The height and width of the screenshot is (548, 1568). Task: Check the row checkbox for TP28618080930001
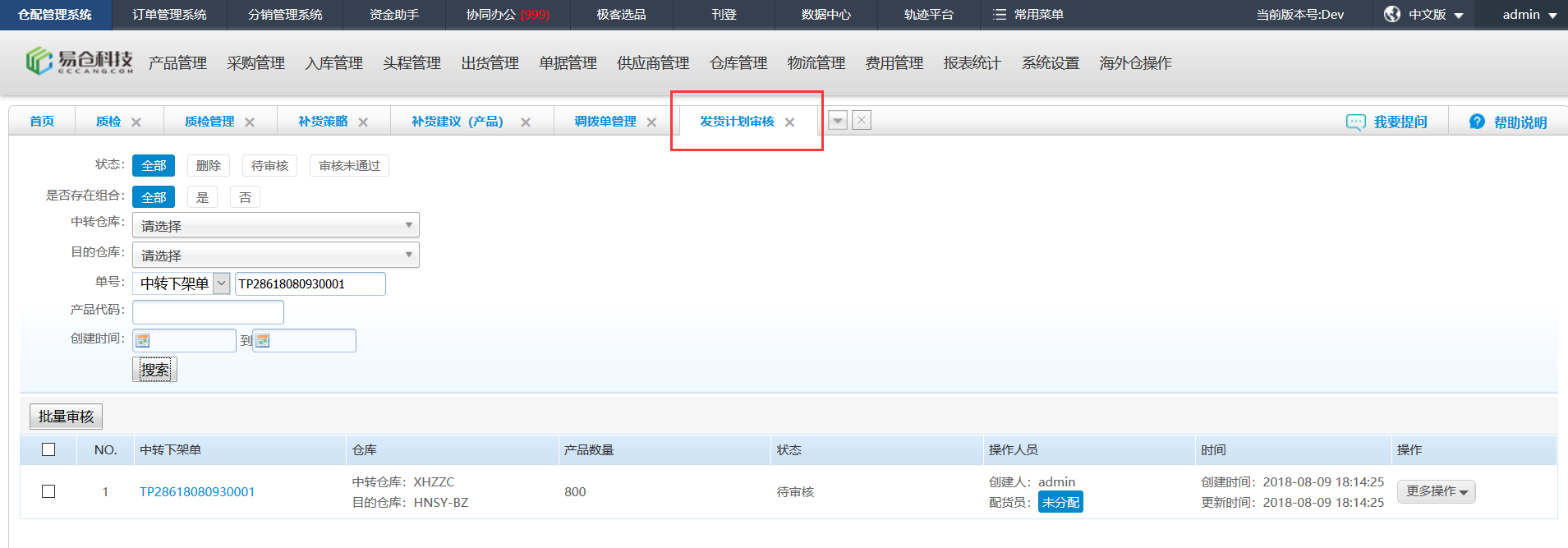pyautogui.click(x=48, y=491)
